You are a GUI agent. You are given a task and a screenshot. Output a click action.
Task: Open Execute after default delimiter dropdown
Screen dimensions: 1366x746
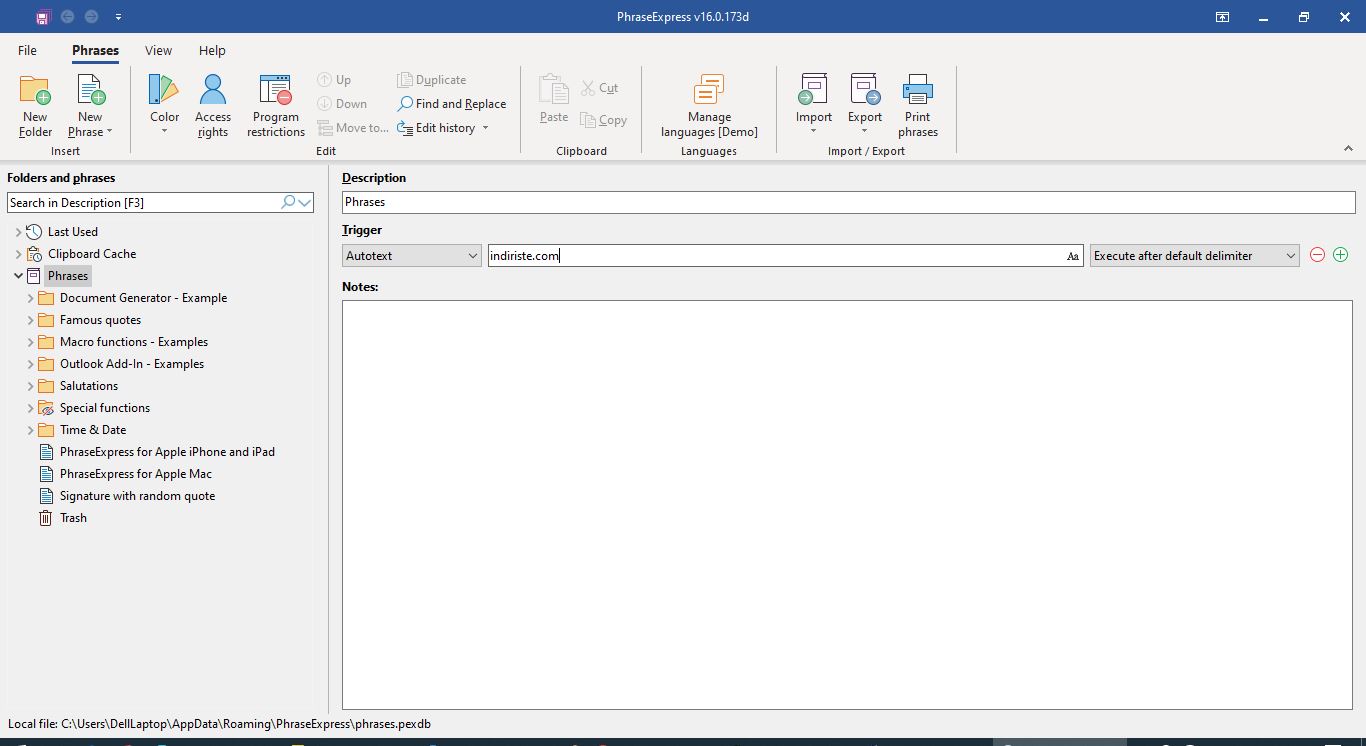tap(1194, 256)
